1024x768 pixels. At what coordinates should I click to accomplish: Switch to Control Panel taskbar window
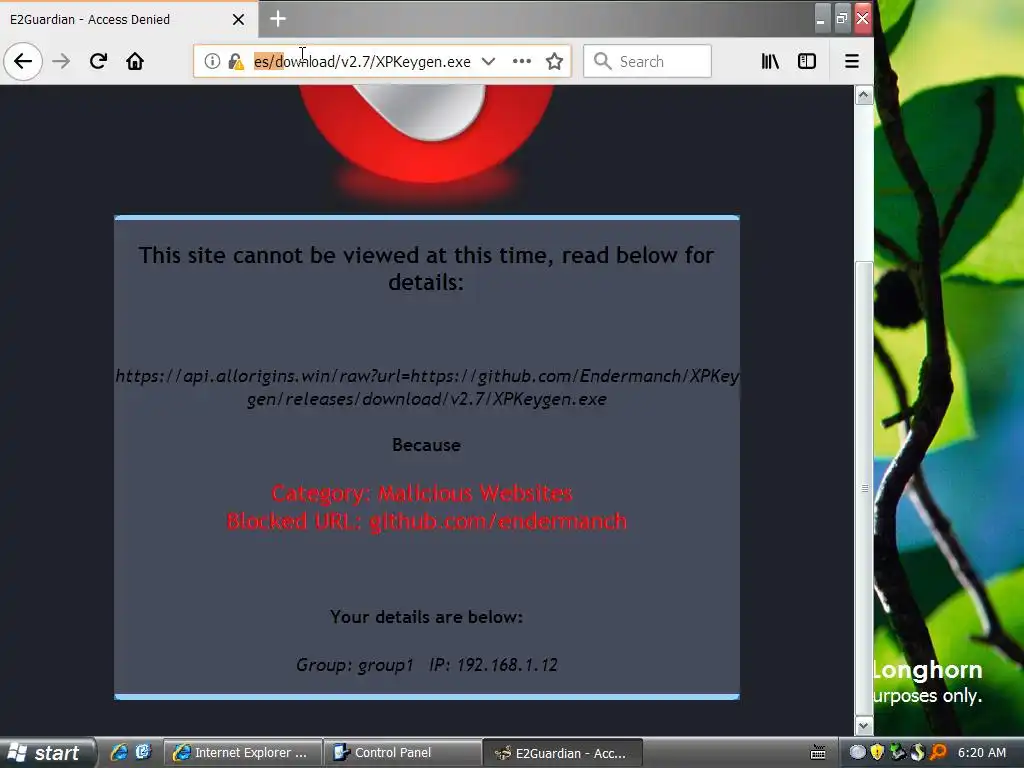(x=403, y=753)
